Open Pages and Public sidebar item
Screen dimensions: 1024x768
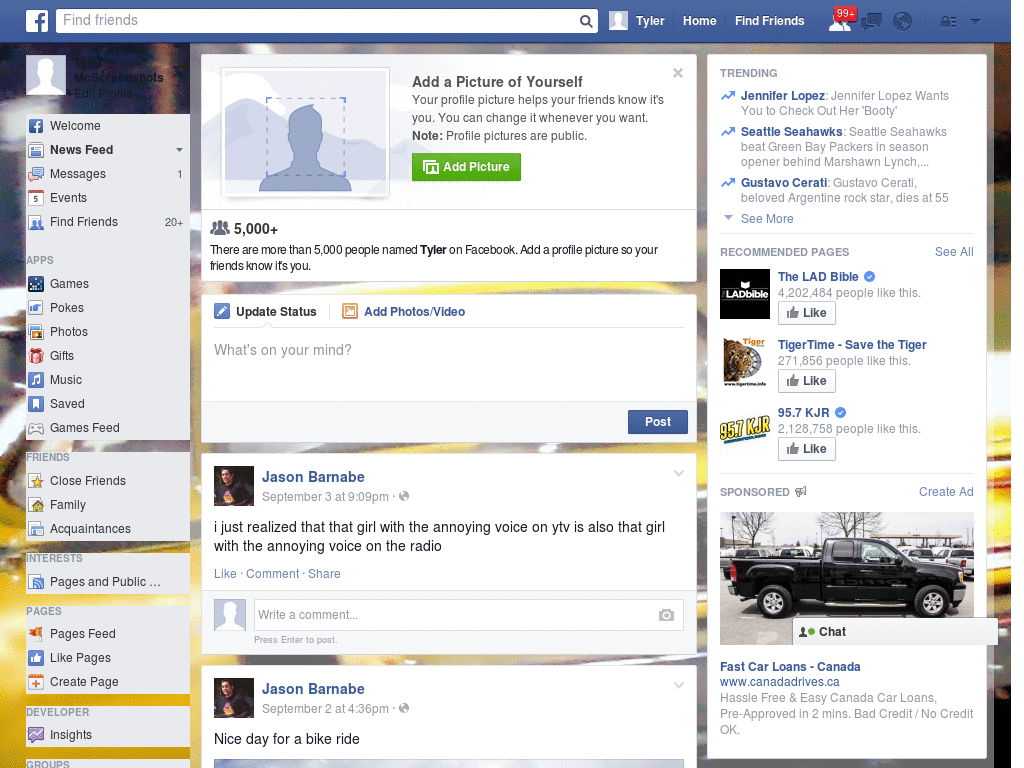106,582
